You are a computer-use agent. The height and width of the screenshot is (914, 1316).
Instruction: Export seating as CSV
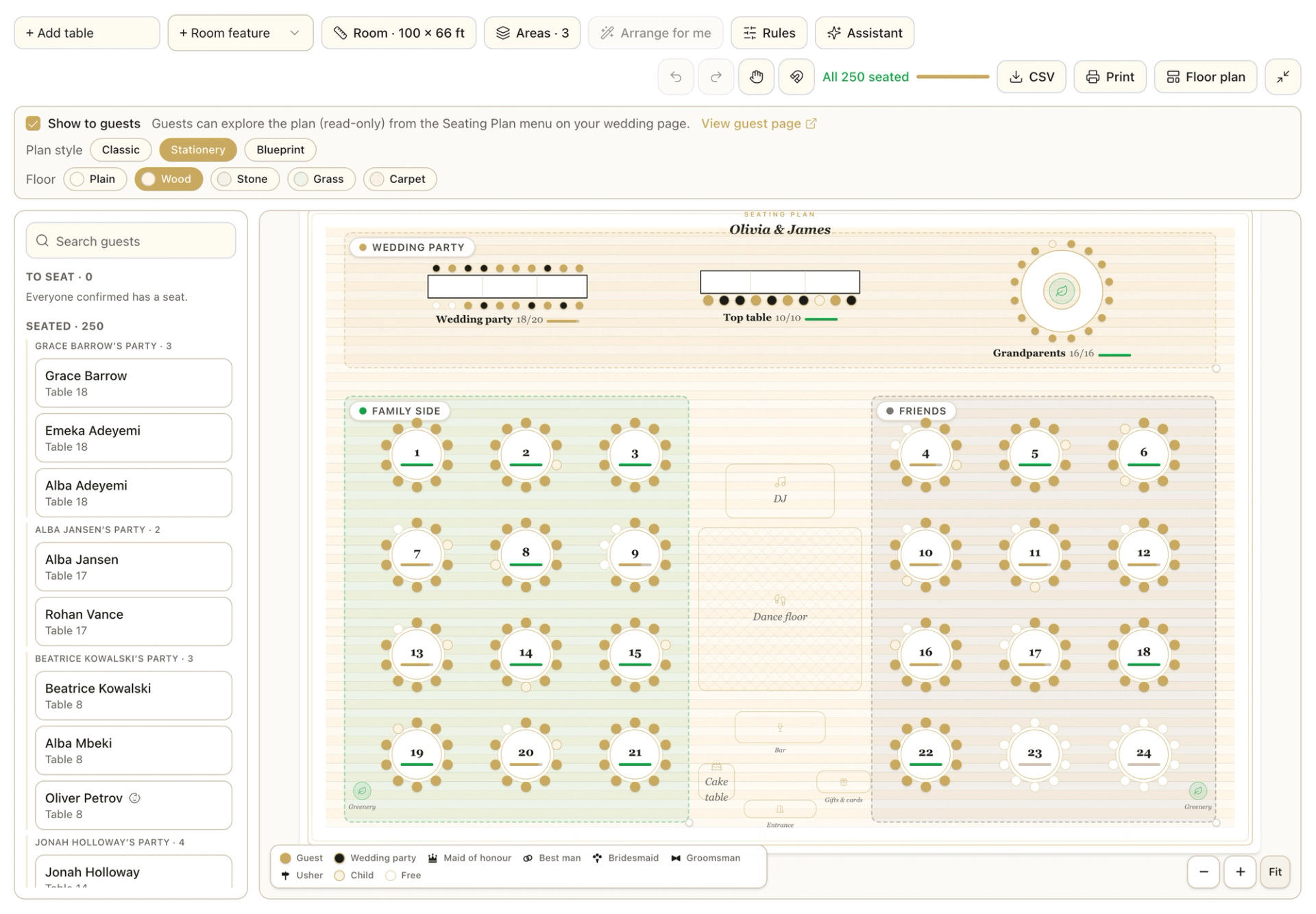[x=1031, y=77]
